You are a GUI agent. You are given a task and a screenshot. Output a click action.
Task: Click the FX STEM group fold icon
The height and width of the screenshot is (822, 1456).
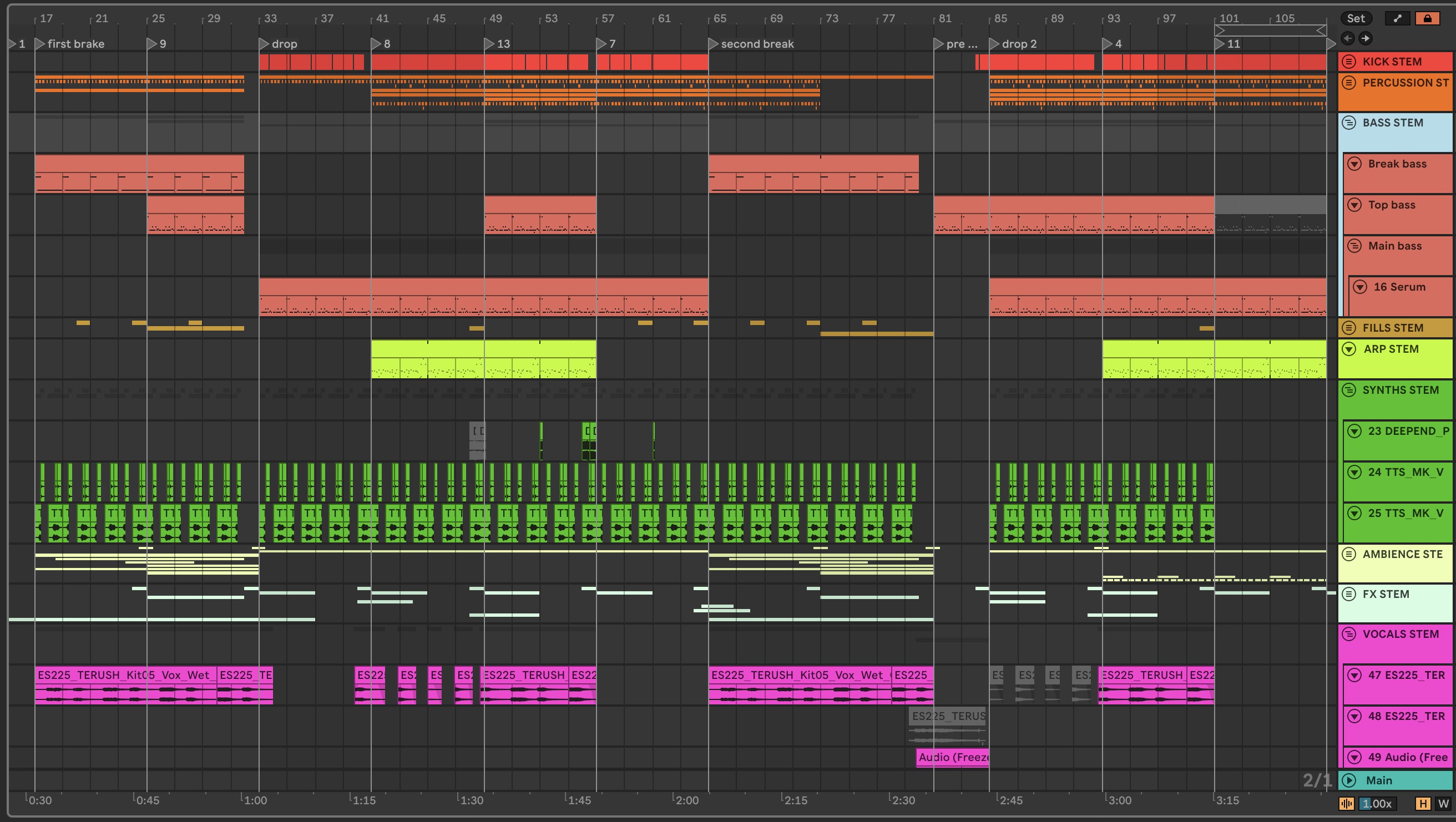tap(1349, 594)
